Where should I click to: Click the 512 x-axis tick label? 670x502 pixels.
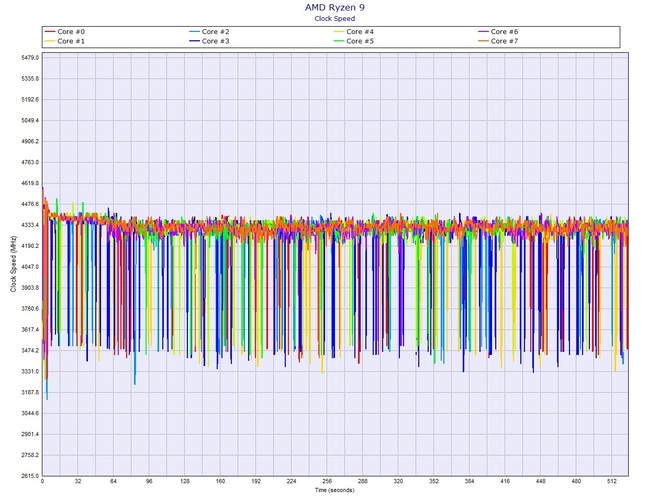(612, 481)
